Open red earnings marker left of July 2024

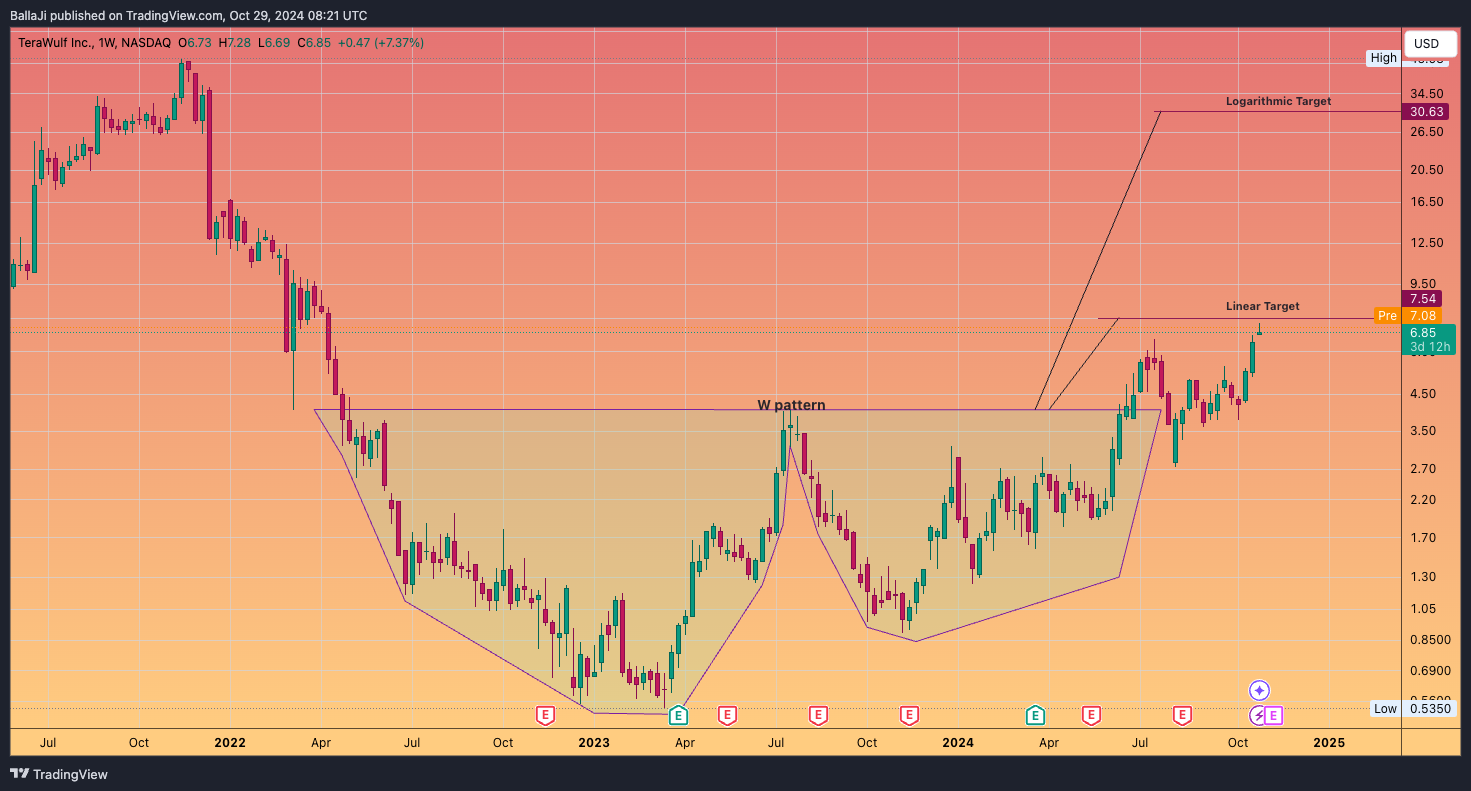(1091, 715)
